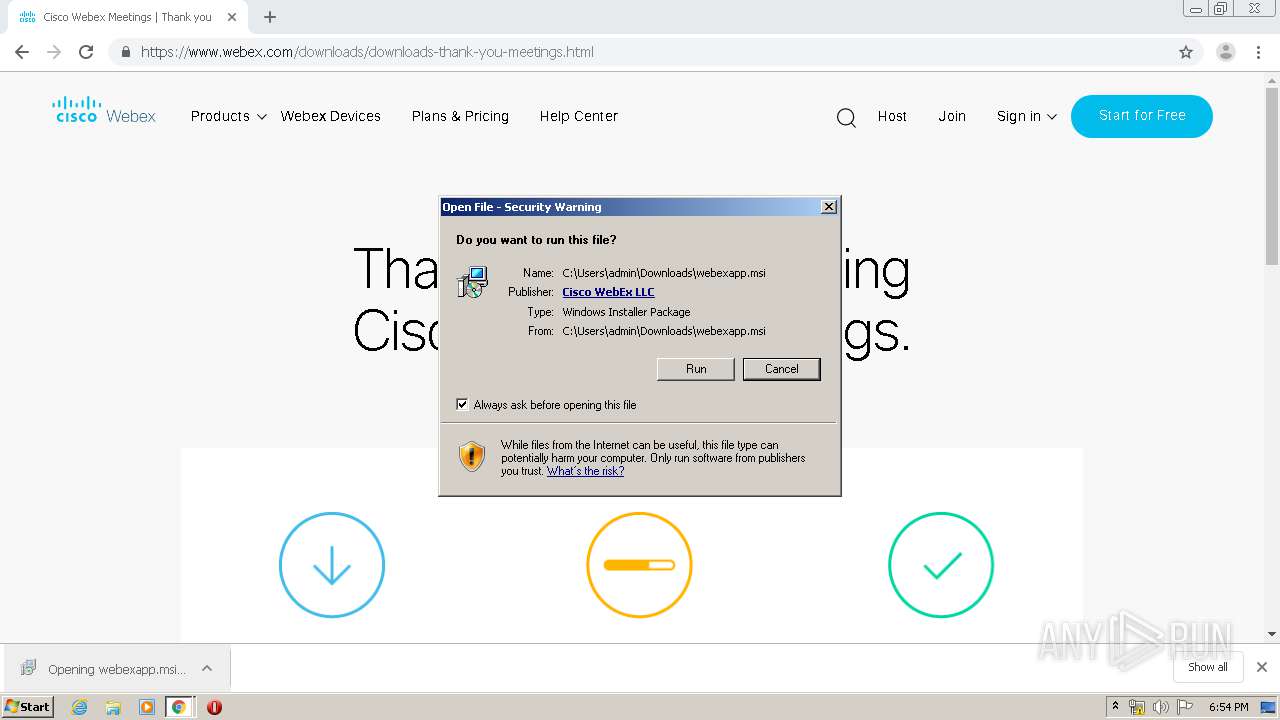Click the security shield warning icon
The height and width of the screenshot is (720, 1280).
coord(472,457)
